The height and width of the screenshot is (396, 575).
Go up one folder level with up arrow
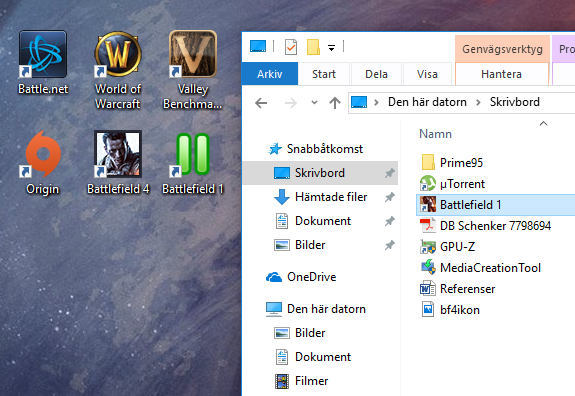(x=335, y=103)
